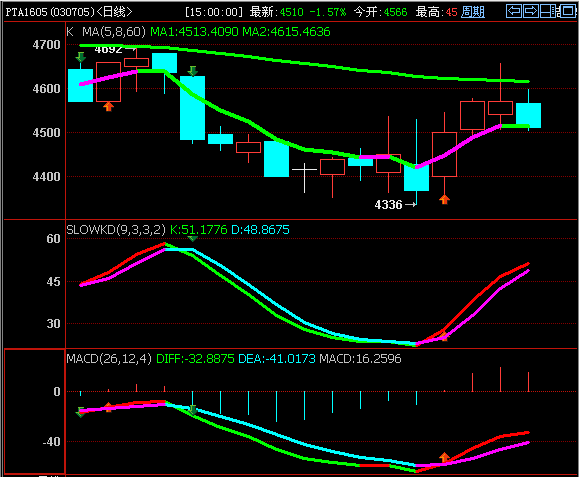This screenshot has width=579, height=477.
Task: Click the -1.57% change value
Action: [x=328, y=12]
